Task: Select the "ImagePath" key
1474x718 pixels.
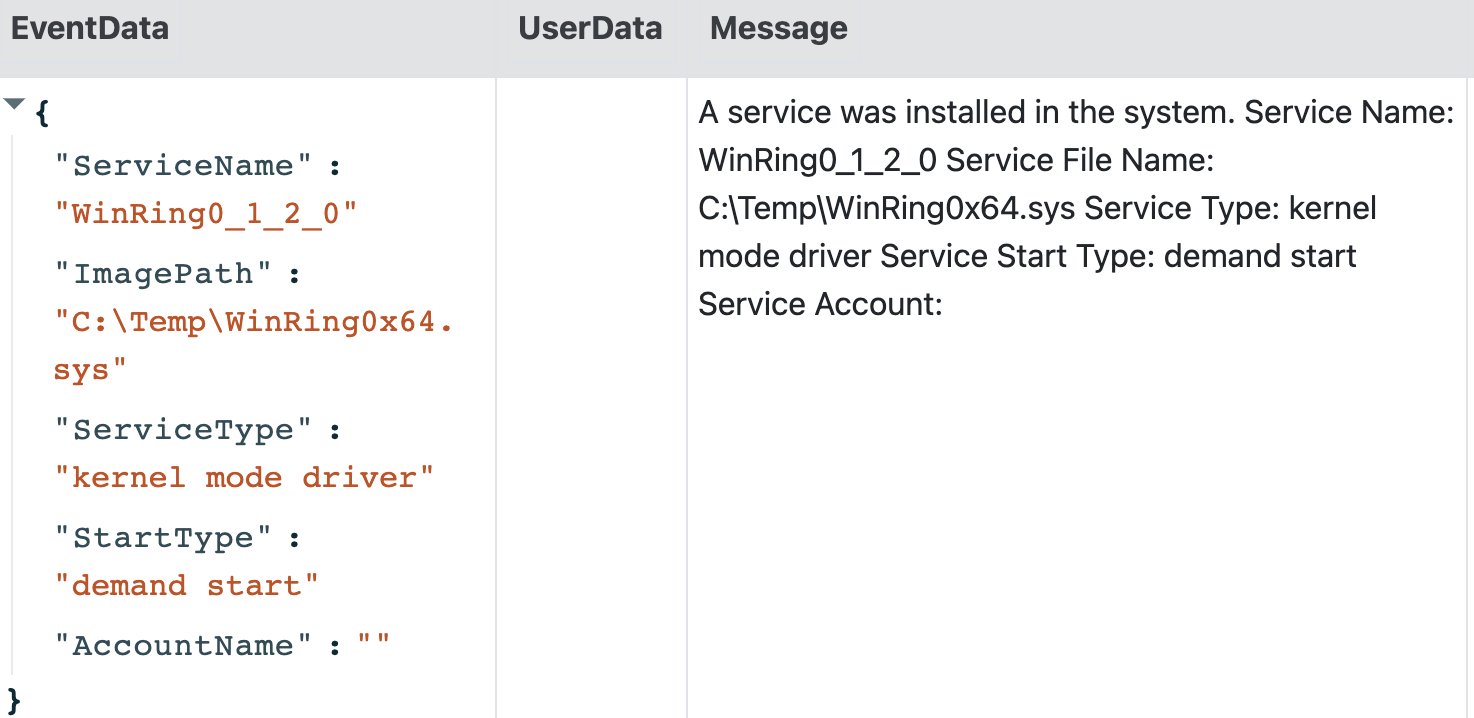Action: click(x=165, y=274)
